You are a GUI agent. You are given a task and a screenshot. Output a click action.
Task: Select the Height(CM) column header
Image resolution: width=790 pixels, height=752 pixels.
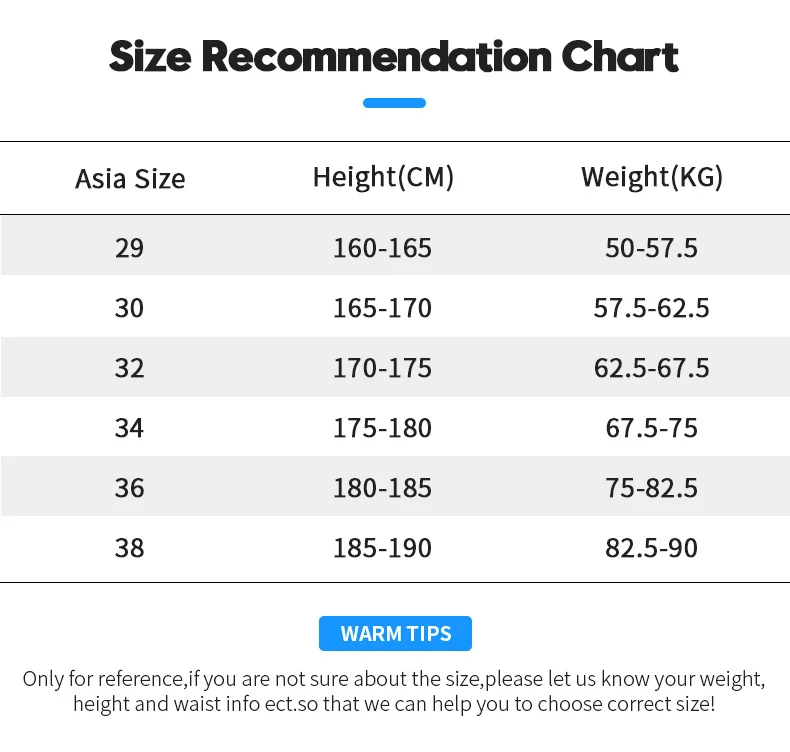click(383, 177)
